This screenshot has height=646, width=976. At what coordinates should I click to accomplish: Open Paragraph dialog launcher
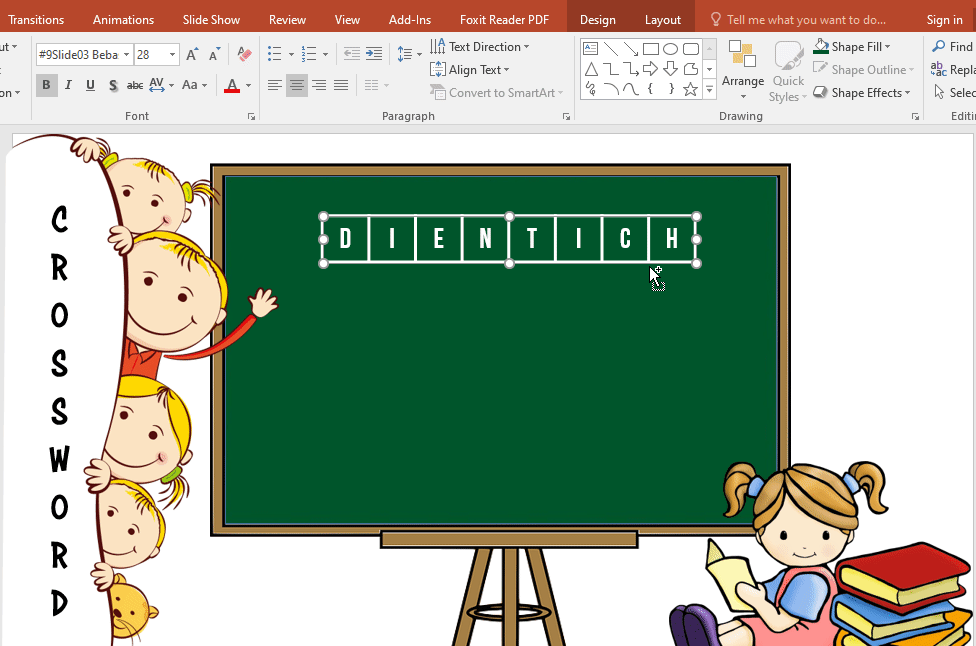click(566, 116)
